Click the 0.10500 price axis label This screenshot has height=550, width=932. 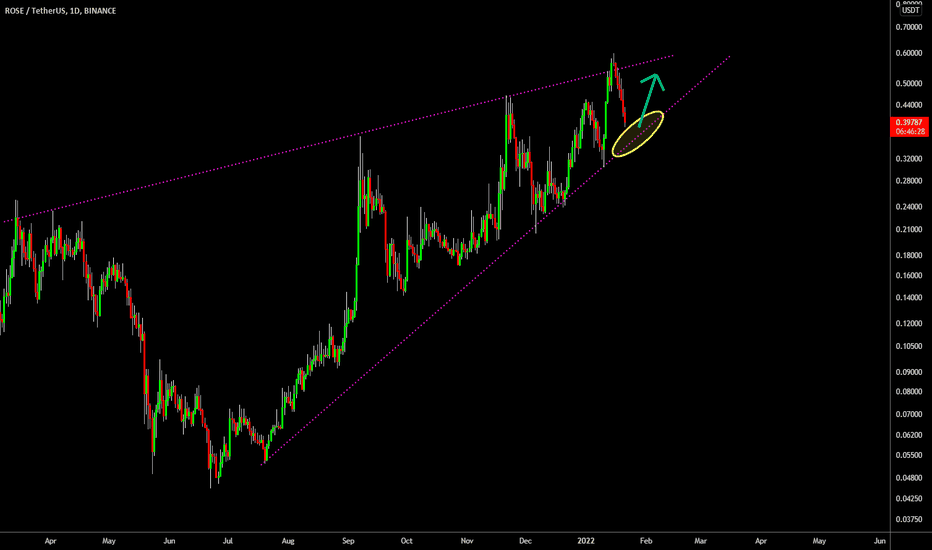(x=909, y=346)
